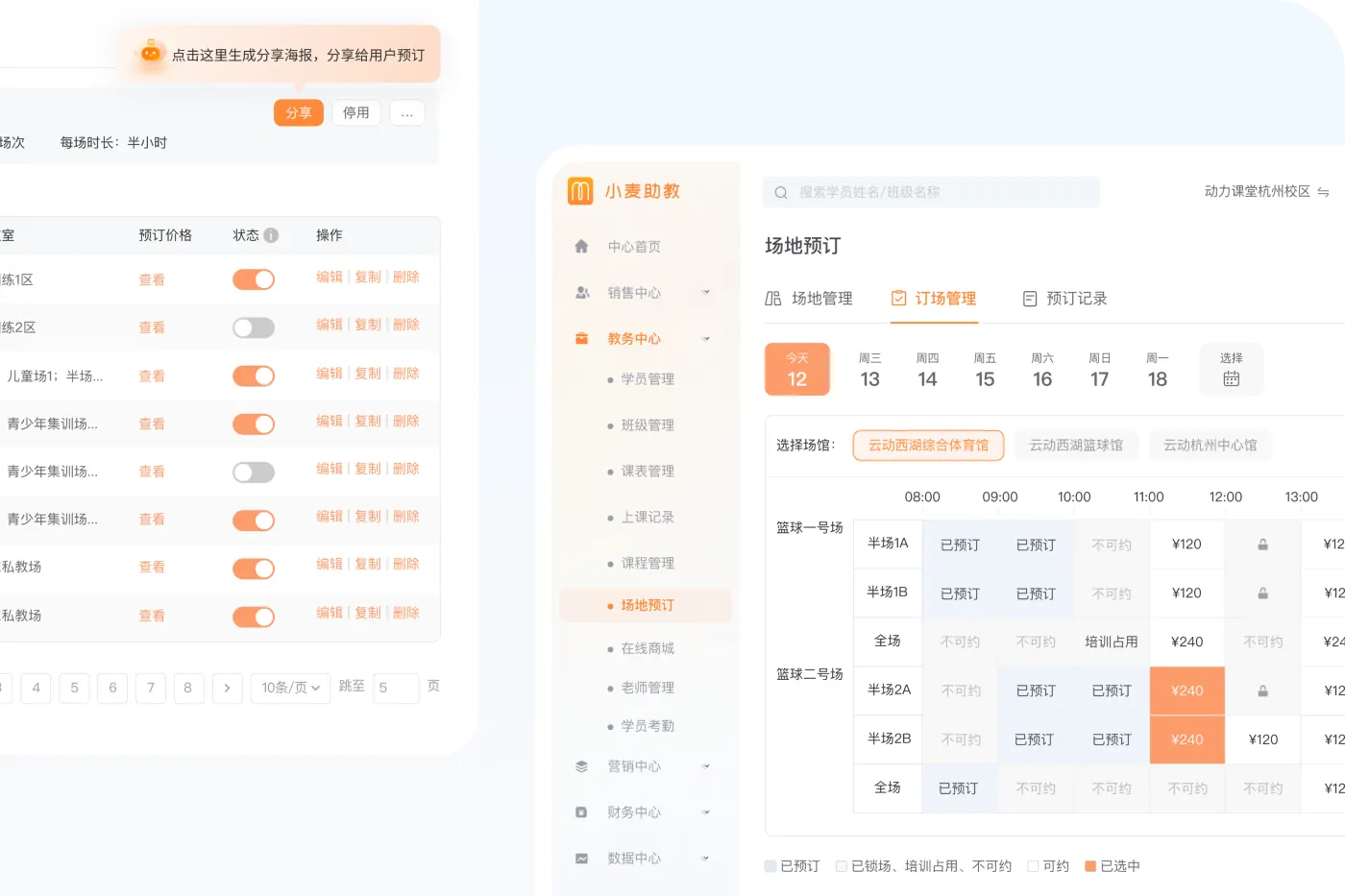Screen dimensions: 1345x896
Task: Switch to the 预订记录 tab
Action: tap(1064, 299)
